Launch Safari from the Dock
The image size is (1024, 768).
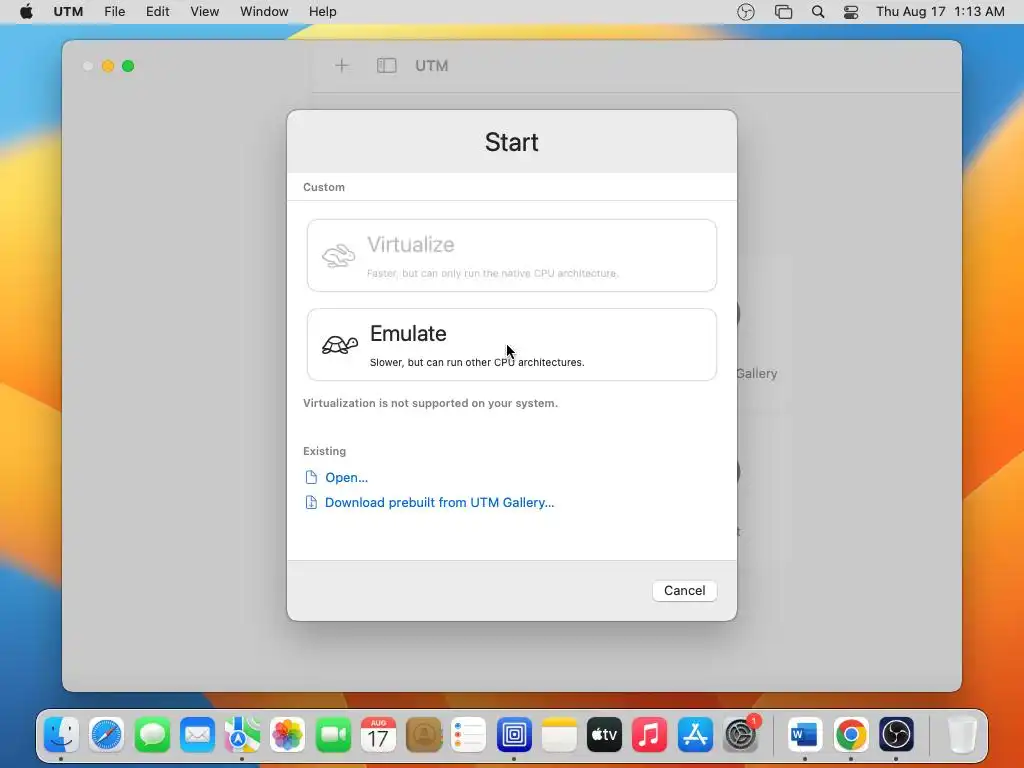106,735
